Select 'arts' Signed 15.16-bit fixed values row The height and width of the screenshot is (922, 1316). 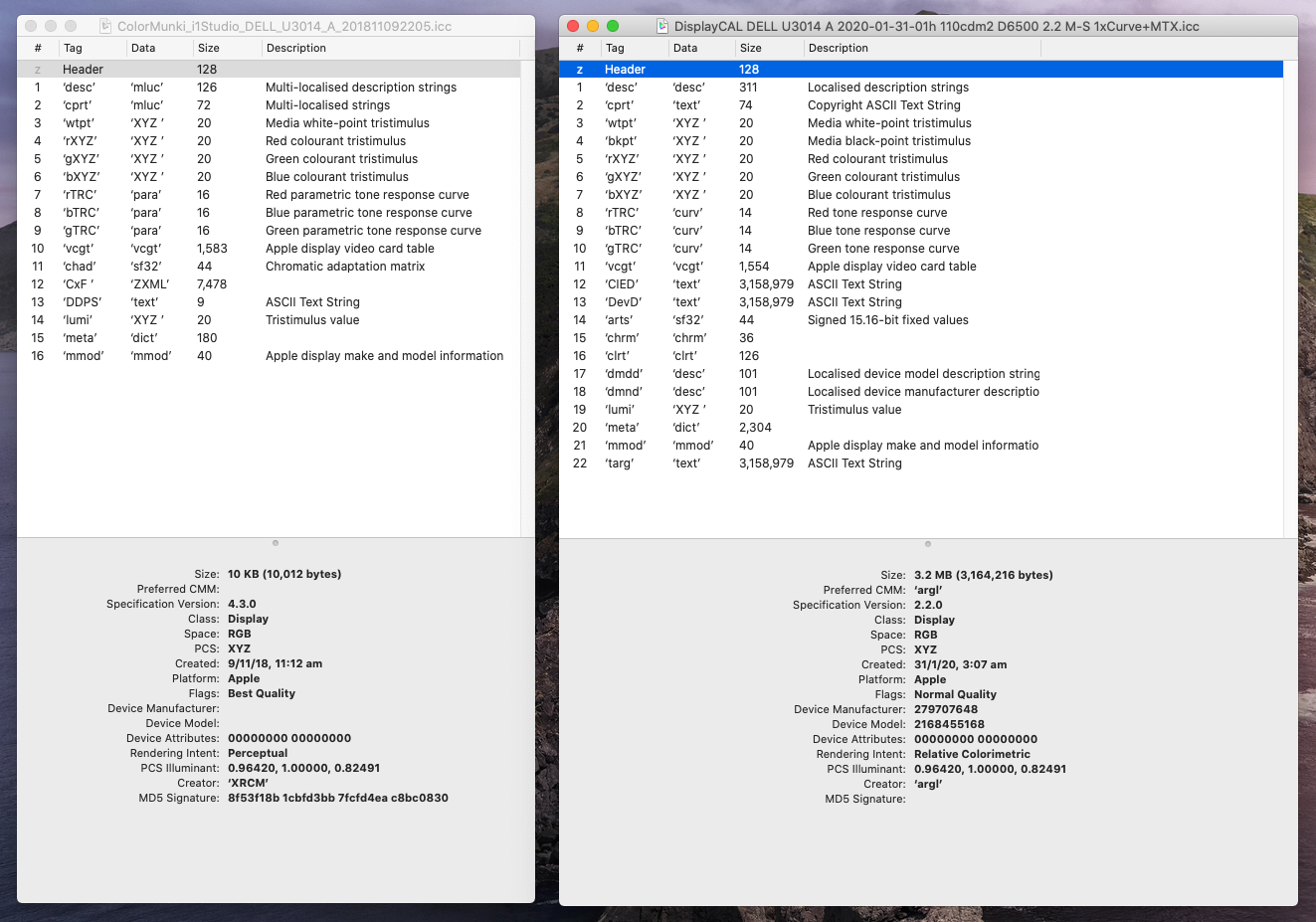(921, 320)
